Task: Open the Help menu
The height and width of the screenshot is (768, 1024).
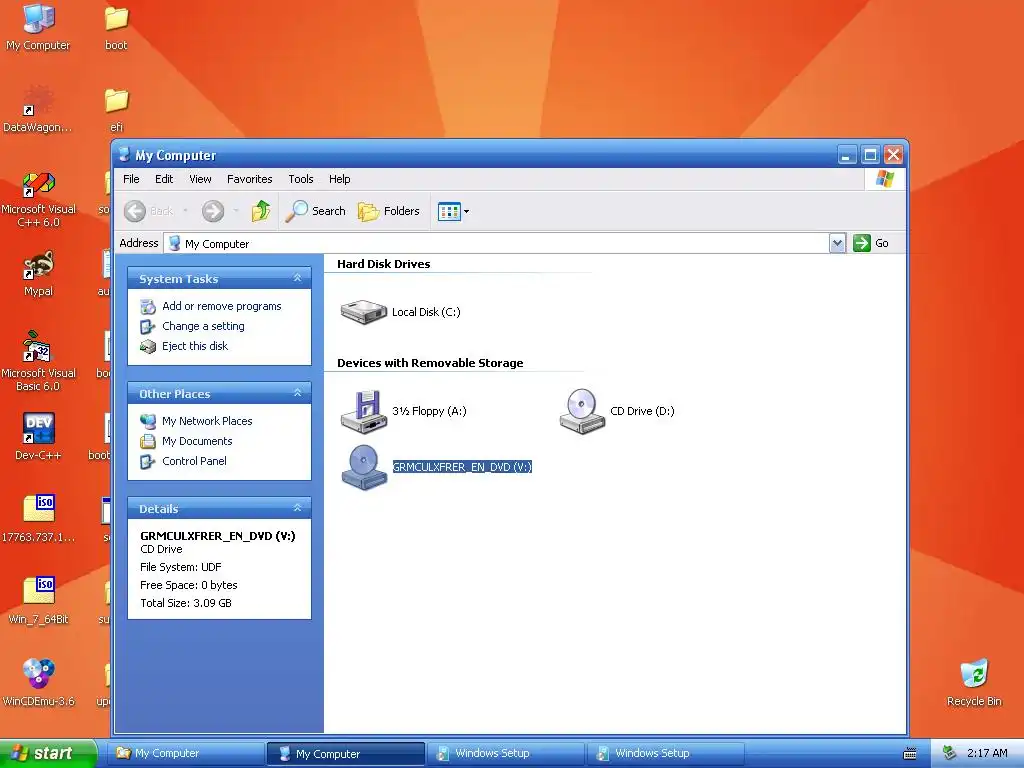Action: (340, 179)
